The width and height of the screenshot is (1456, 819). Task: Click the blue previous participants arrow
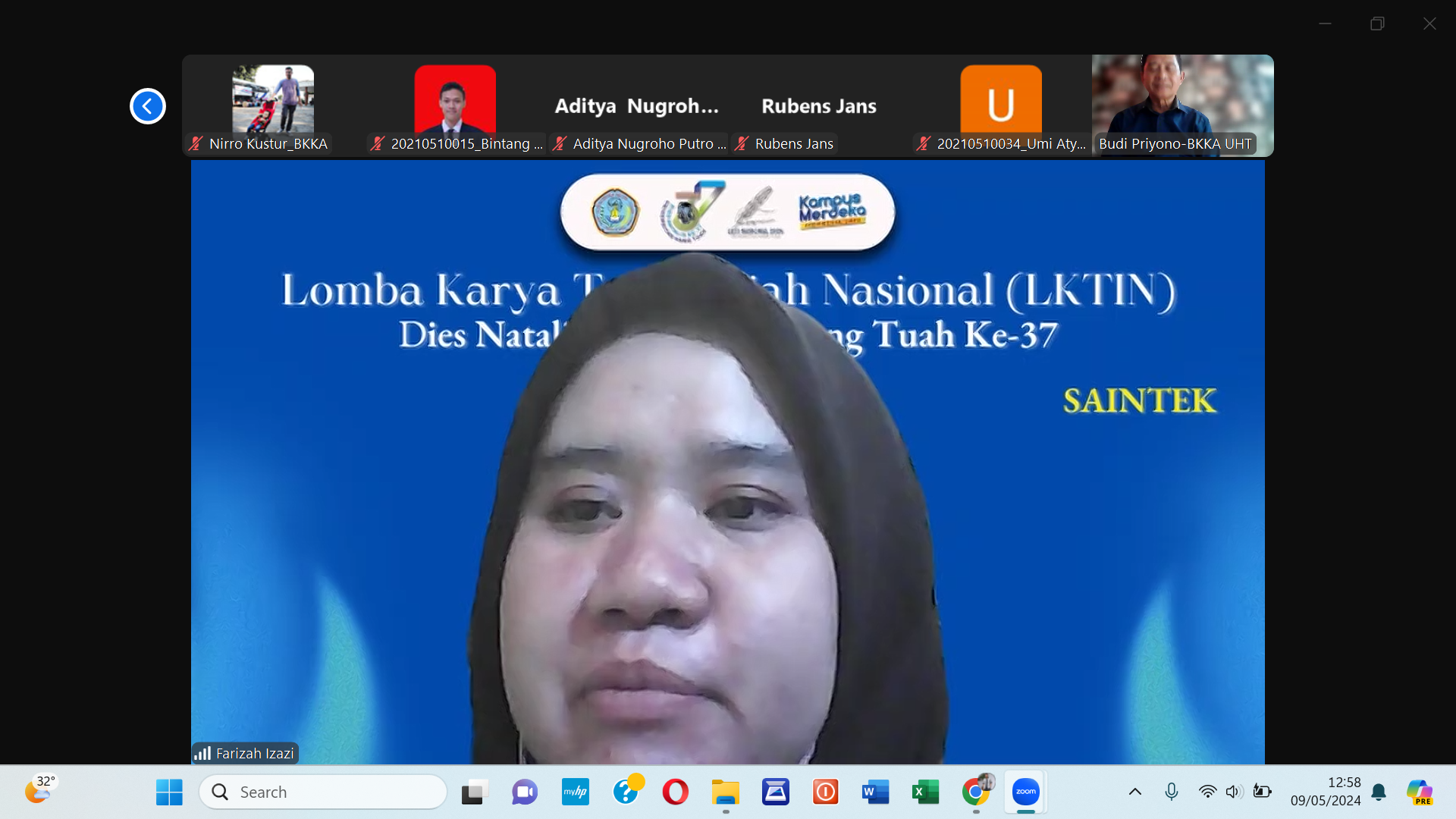point(147,106)
